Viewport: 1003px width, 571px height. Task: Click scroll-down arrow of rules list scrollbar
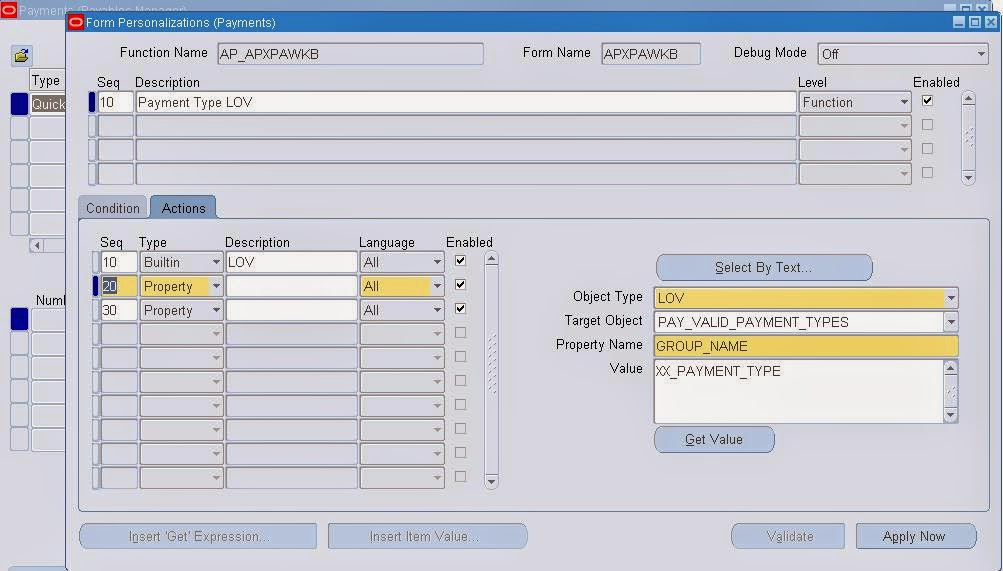(x=968, y=177)
